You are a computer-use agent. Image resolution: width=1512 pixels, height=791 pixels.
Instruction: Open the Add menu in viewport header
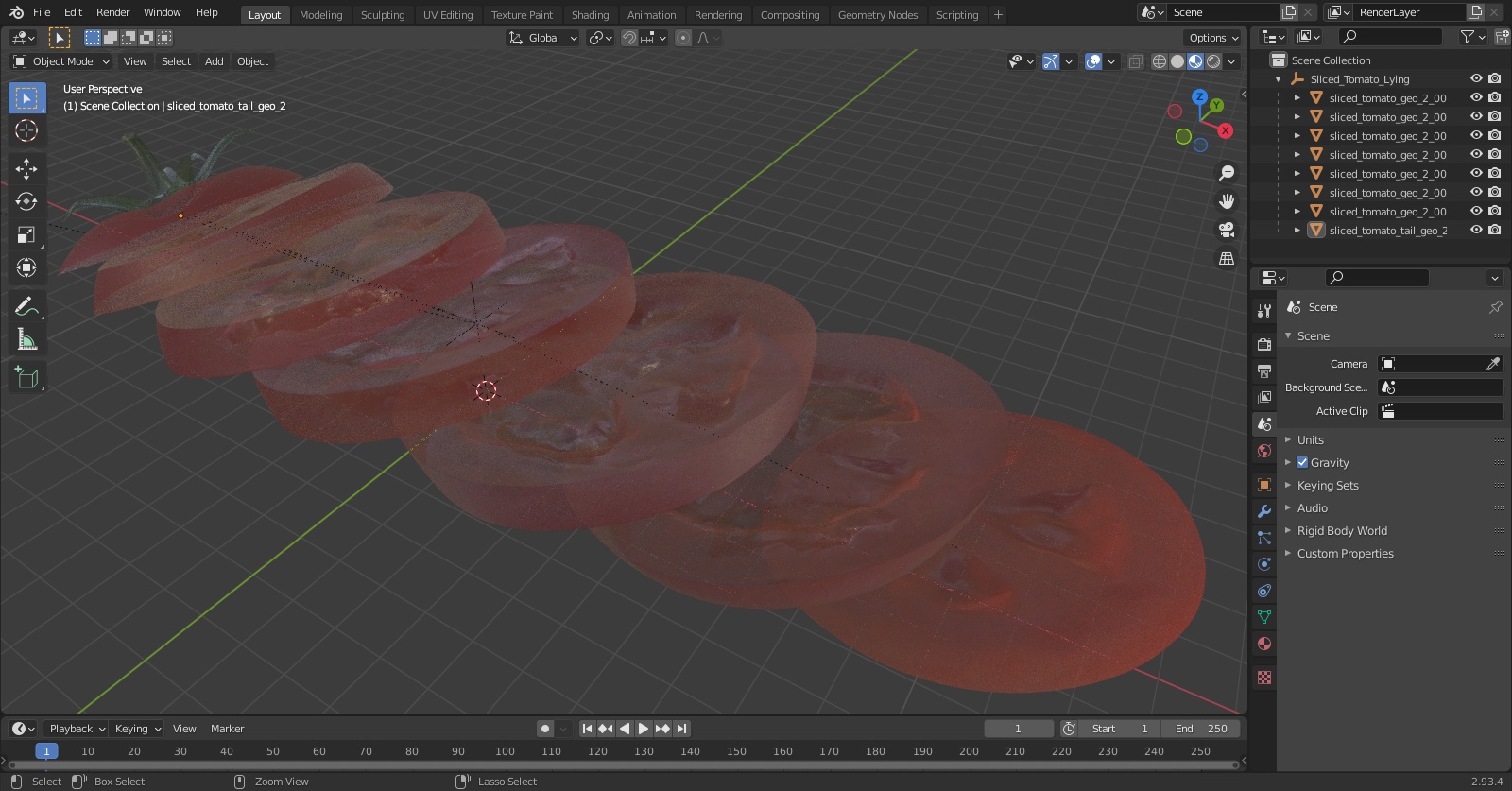(215, 61)
